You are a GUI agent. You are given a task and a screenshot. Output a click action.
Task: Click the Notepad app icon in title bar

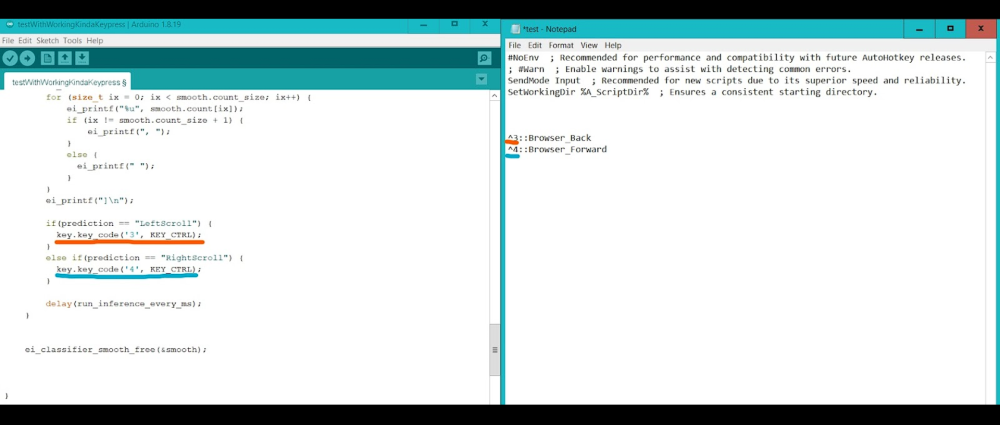point(515,30)
